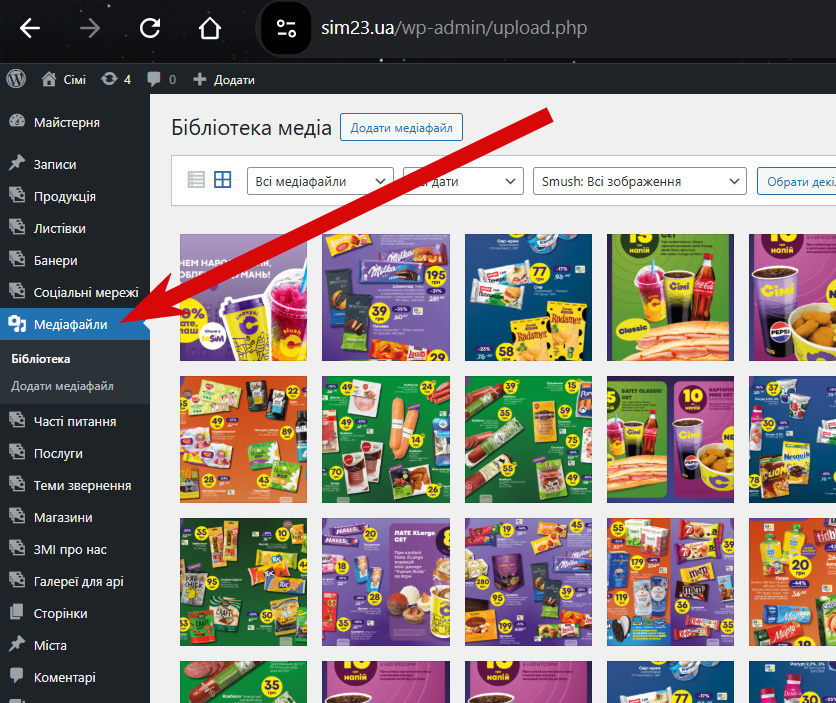Click the icon beside ЗМІ про нас
836x703 pixels.
(x=17, y=548)
